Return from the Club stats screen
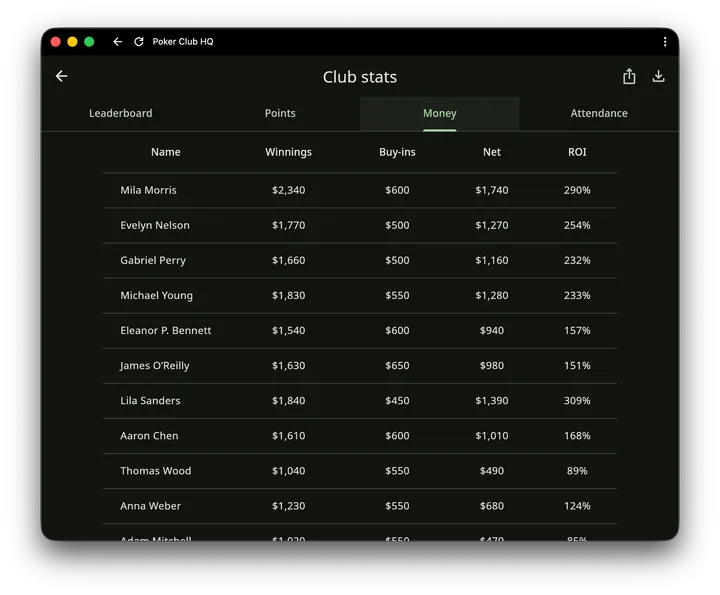Viewport: 720px width, 595px height. coord(62,76)
